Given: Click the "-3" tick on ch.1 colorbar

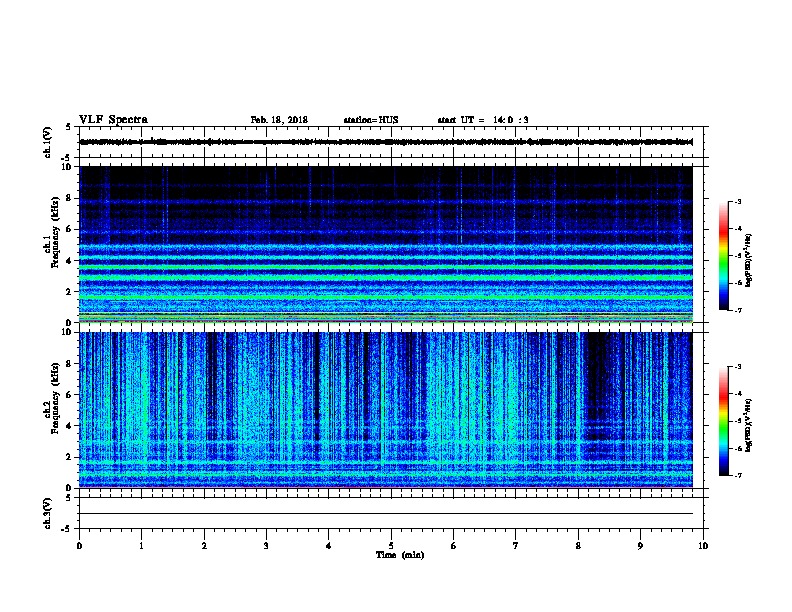Looking at the screenshot, I should tap(737, 202).
